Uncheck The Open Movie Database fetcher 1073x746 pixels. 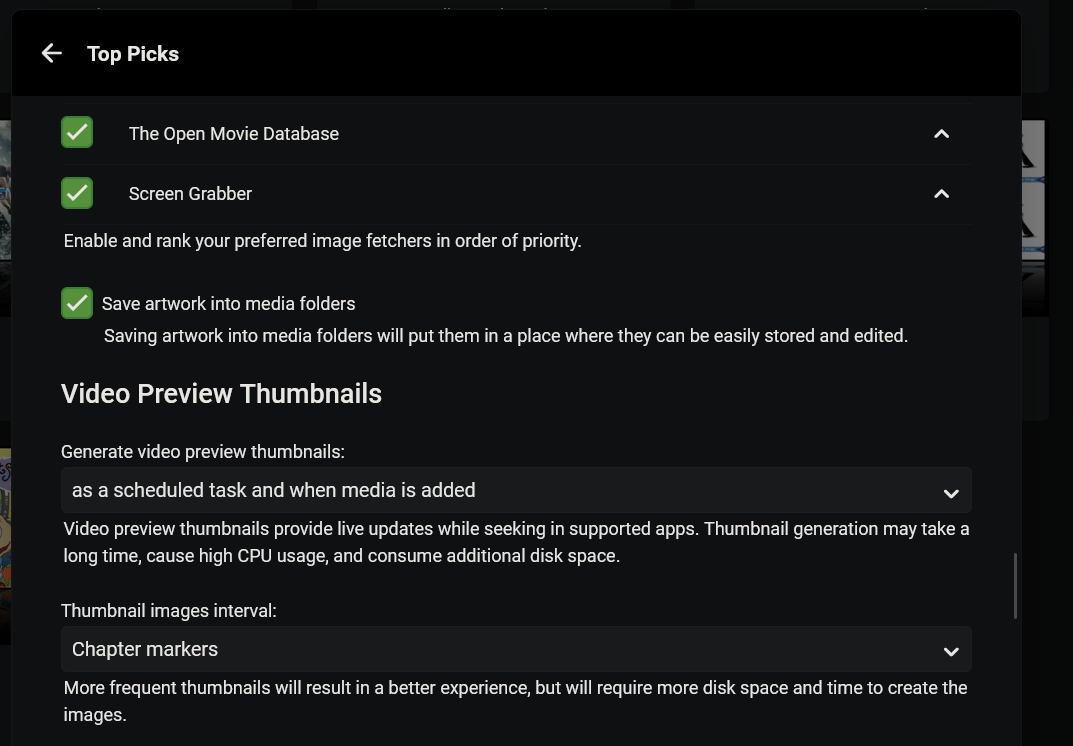77,133
